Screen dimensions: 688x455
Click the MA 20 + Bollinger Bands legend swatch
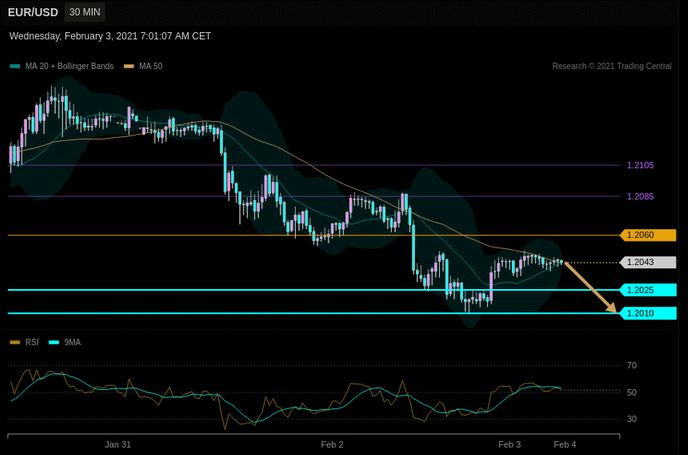coord(15,66)
